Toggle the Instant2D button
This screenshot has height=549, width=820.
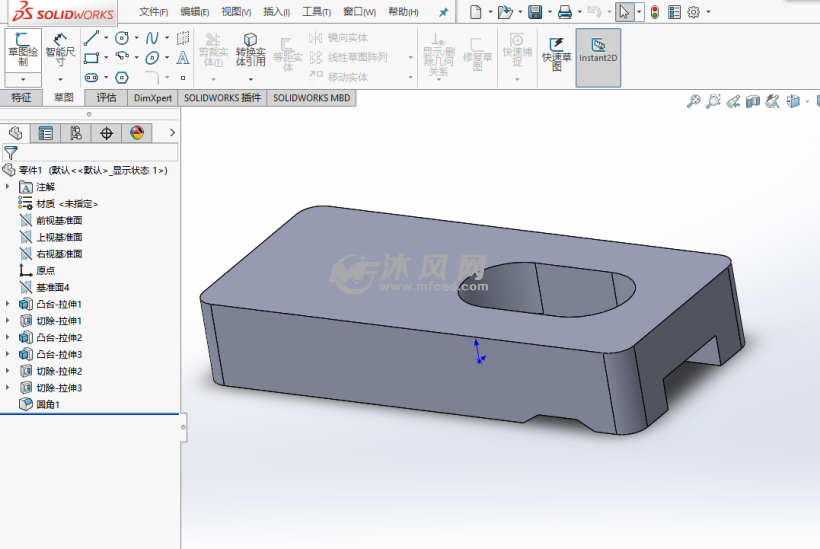click(x=598, y=52)
